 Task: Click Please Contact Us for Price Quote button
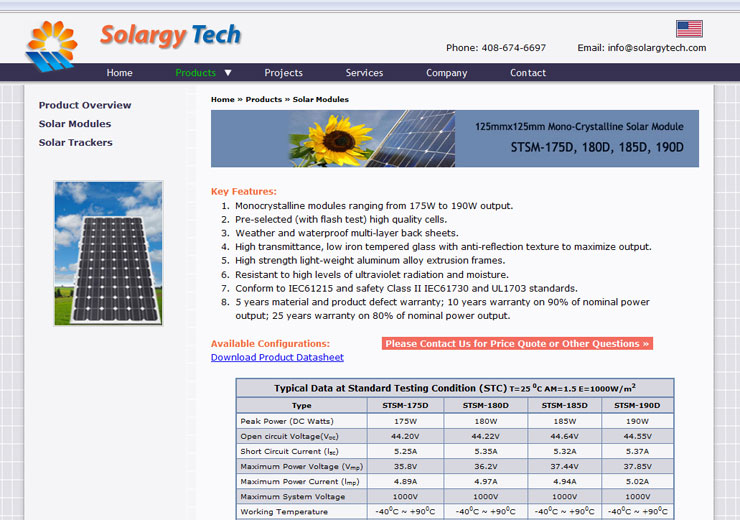pyautogui.click(x=517, y=344)
